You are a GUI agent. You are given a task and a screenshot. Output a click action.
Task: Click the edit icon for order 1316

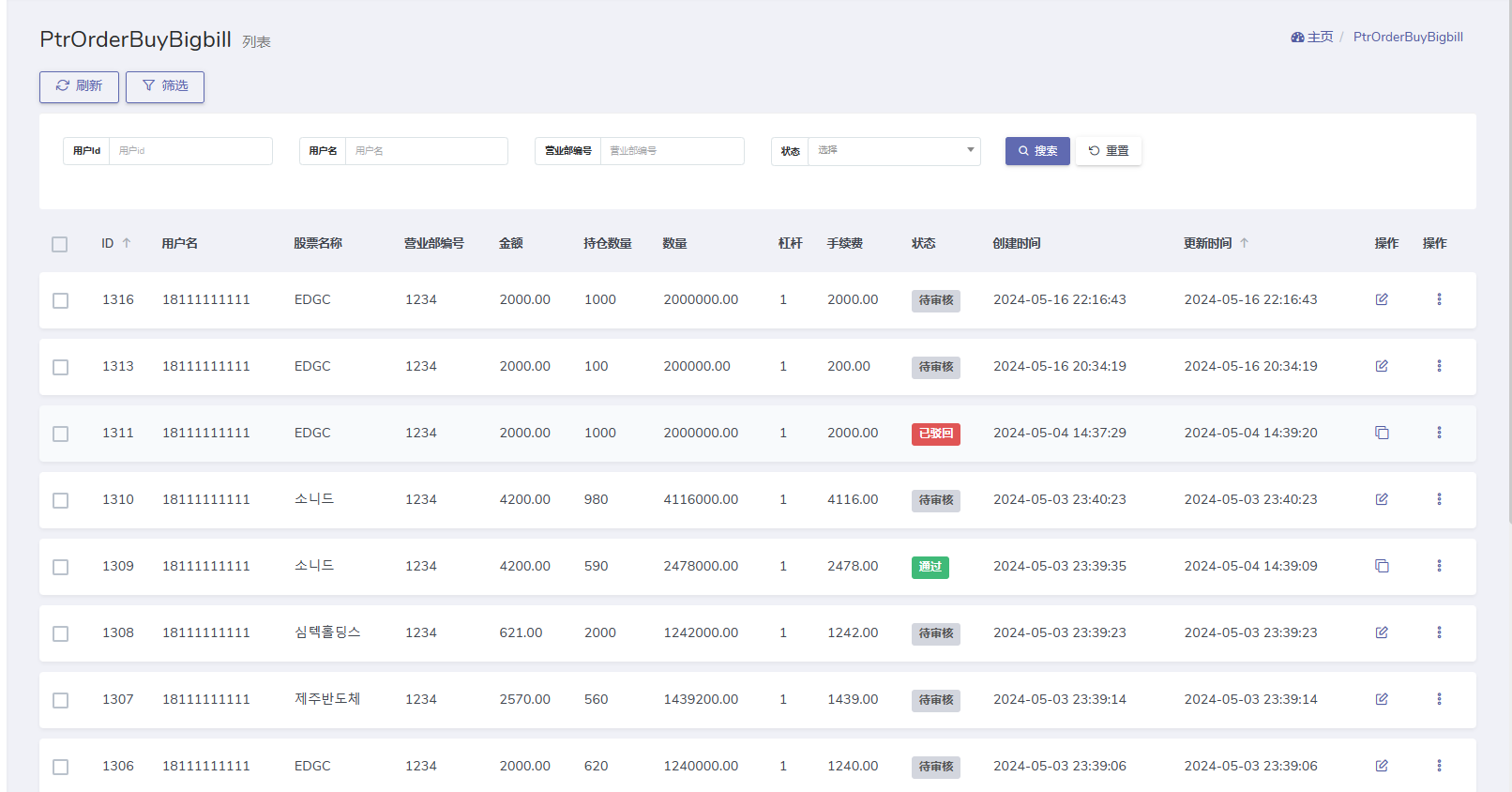(x=1382, y=299)
